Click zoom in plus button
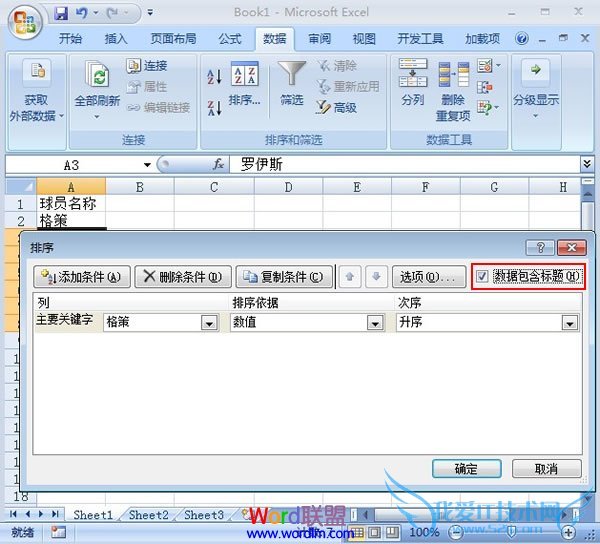 (568, 532)
